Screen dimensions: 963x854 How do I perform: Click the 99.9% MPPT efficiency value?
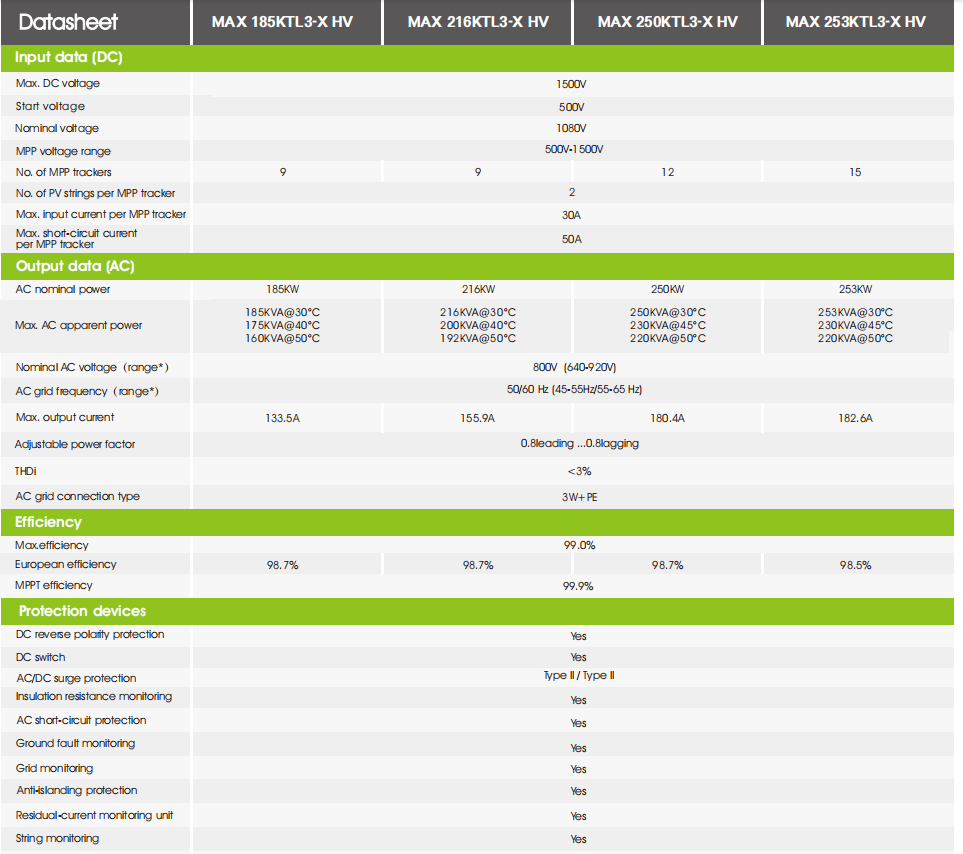click(x=579, y=586)
